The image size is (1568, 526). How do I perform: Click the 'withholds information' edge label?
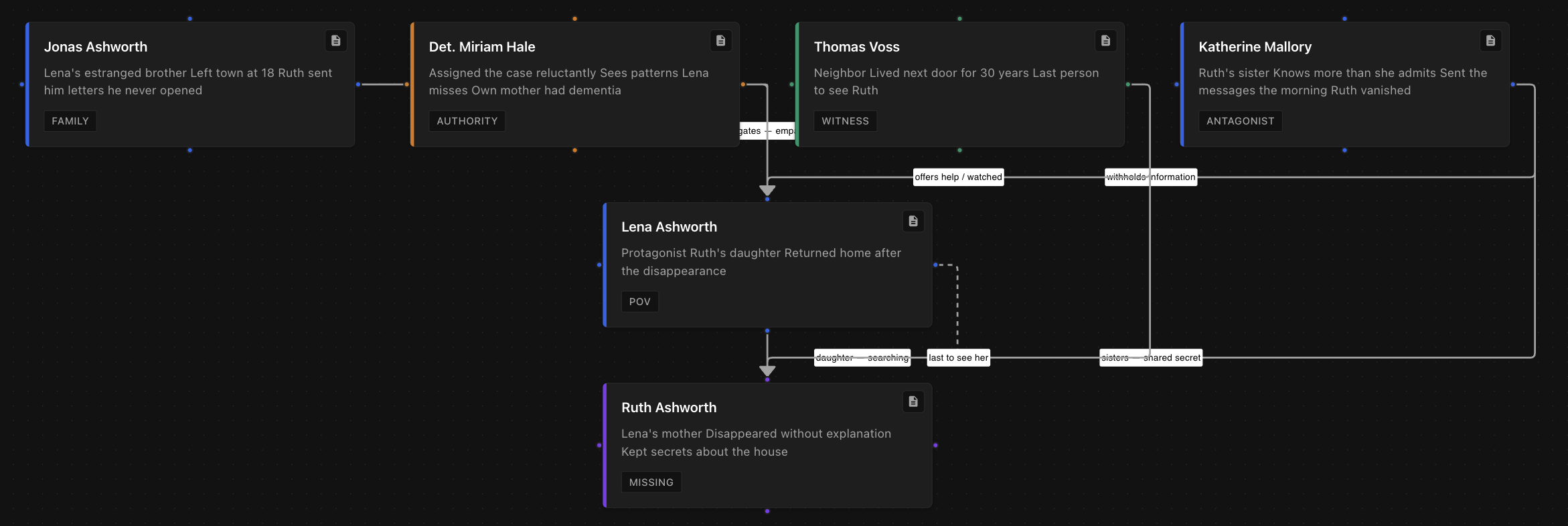[x=1151, y=177]
